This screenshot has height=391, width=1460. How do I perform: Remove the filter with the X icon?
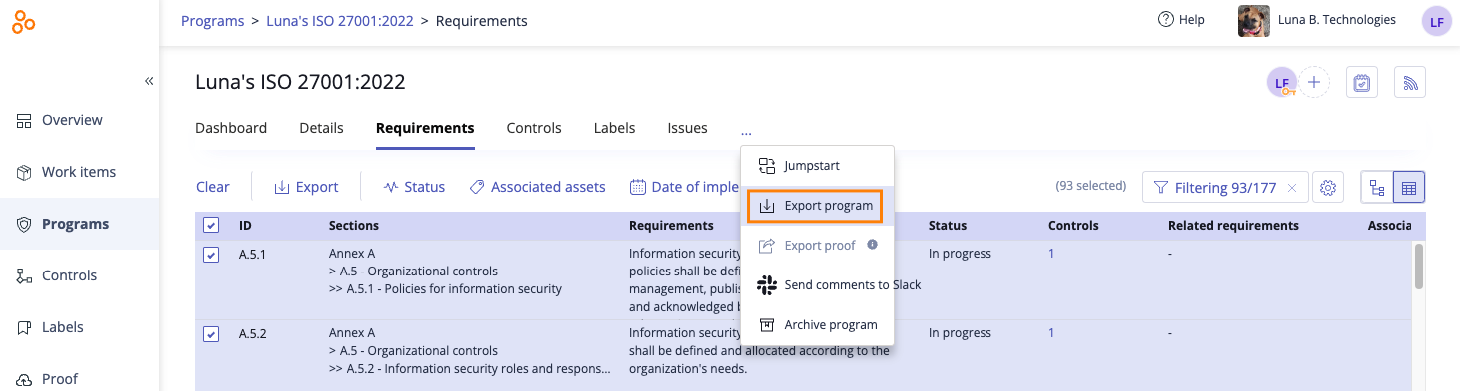point(1291,187)
